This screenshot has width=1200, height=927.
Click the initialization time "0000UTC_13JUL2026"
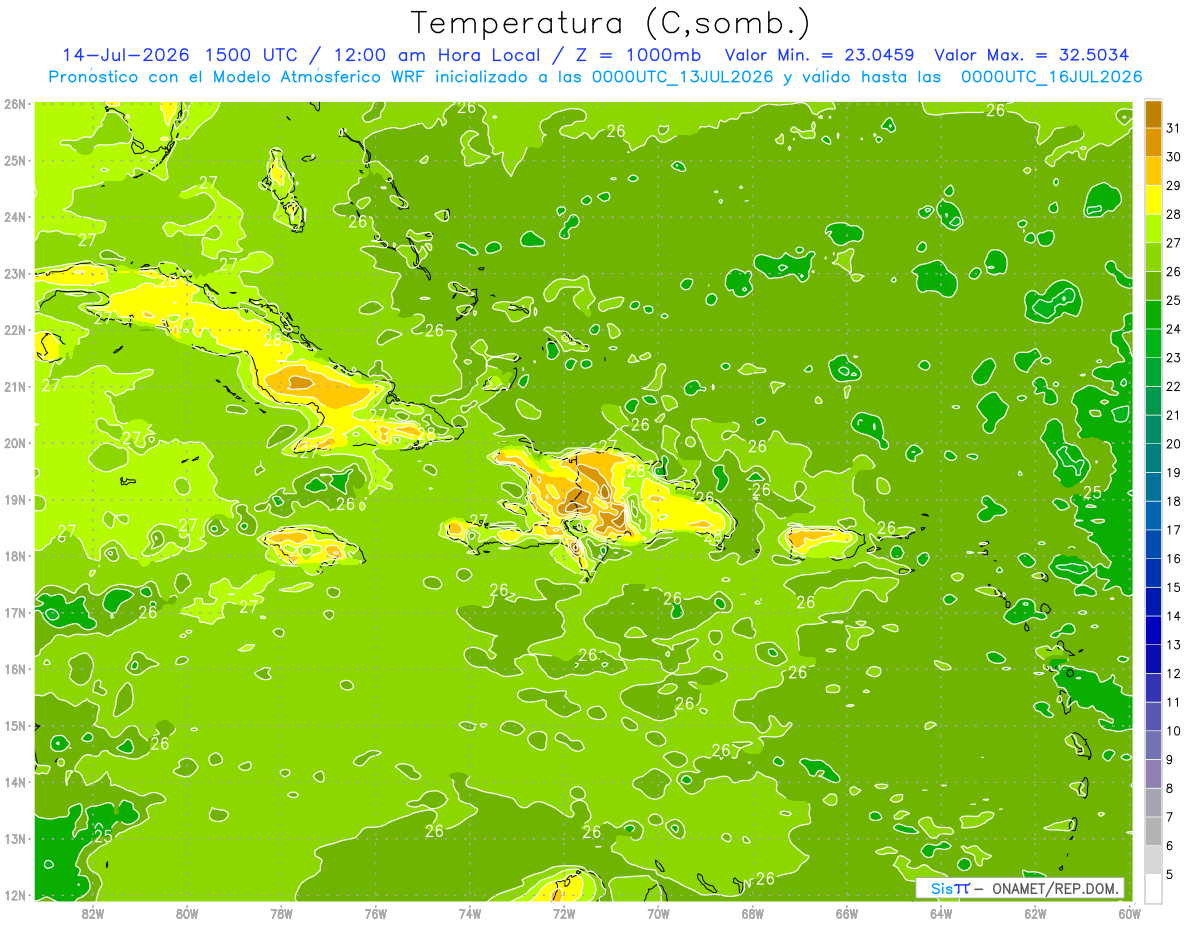point(683,77)
